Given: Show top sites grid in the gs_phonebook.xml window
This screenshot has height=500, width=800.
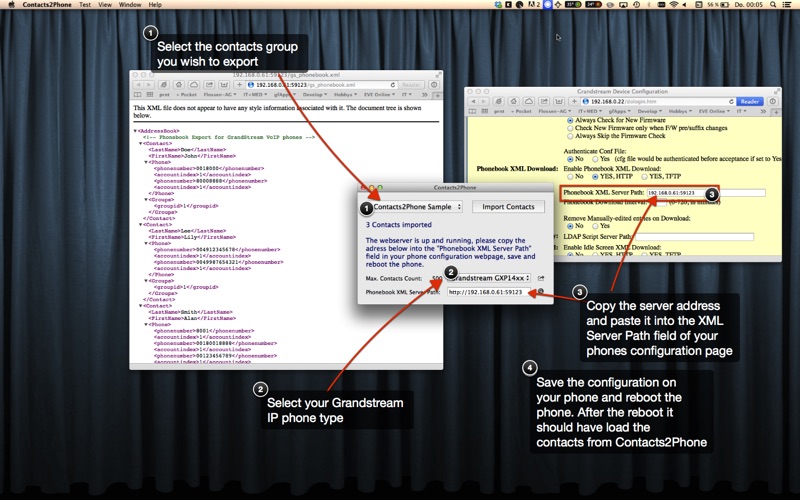Looking at the screenshot, I should coord(149,95).
